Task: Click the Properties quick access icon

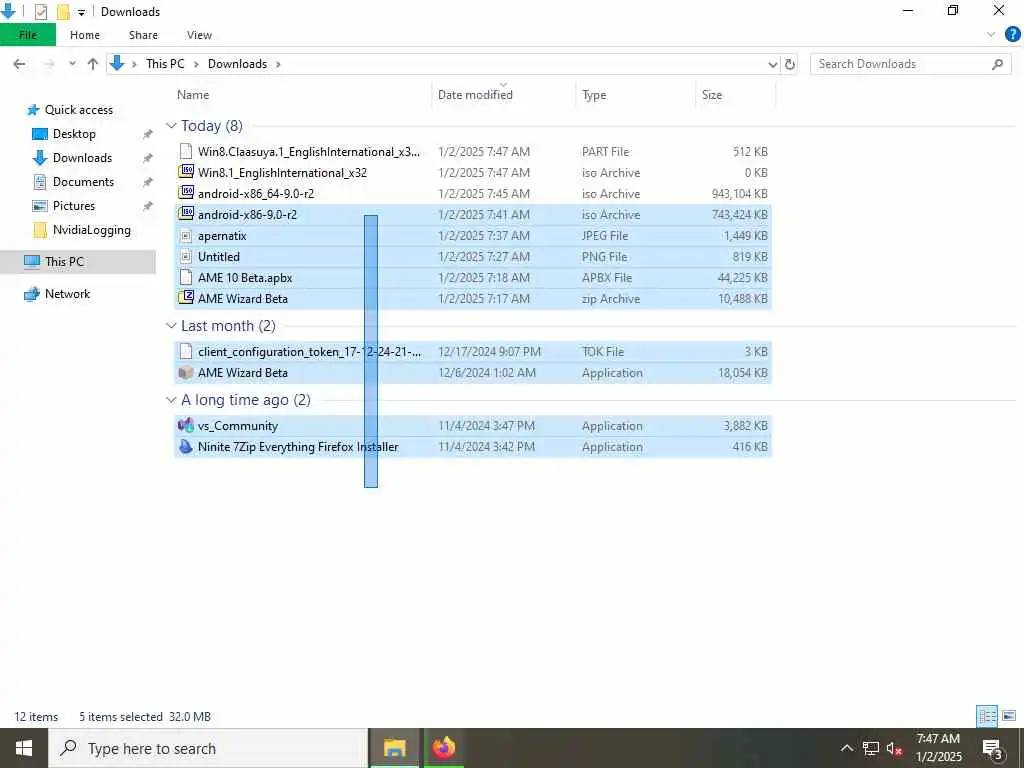Action: pos(41,11)
